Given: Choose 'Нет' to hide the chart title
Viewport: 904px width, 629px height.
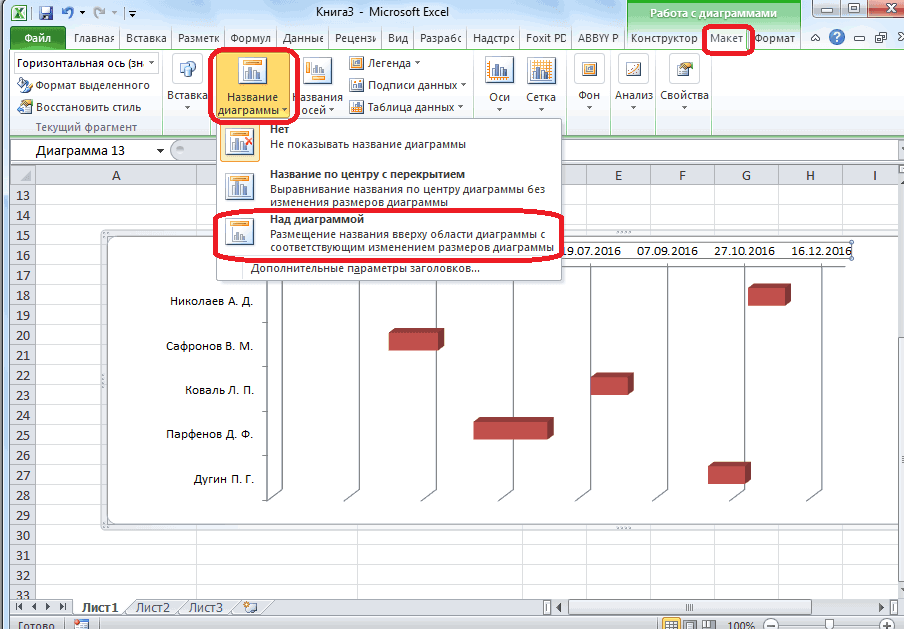Looking at the screenshot, I should click(x=368, y=138).
